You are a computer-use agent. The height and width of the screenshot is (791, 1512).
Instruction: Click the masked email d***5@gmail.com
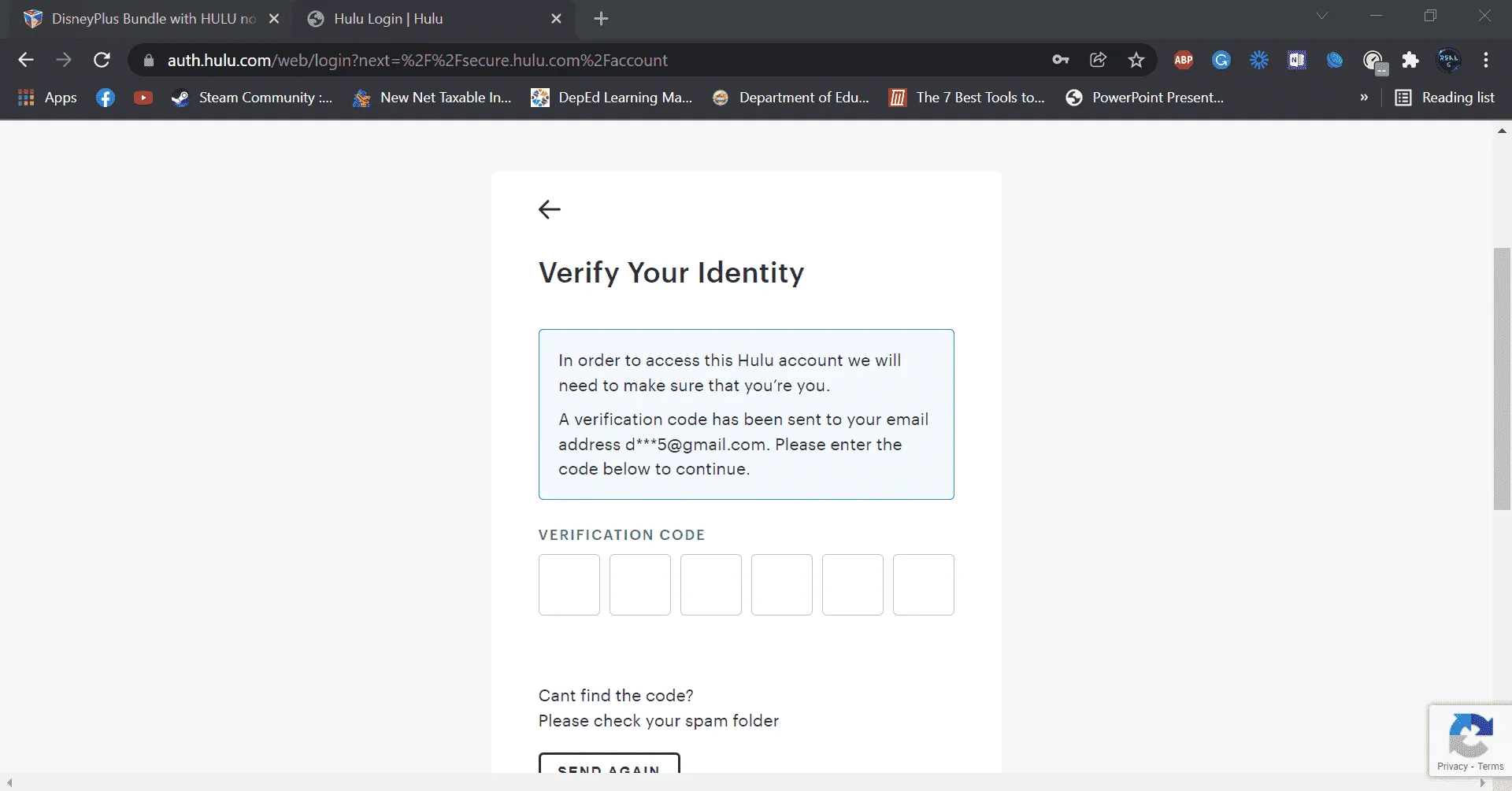click(695, 445)
